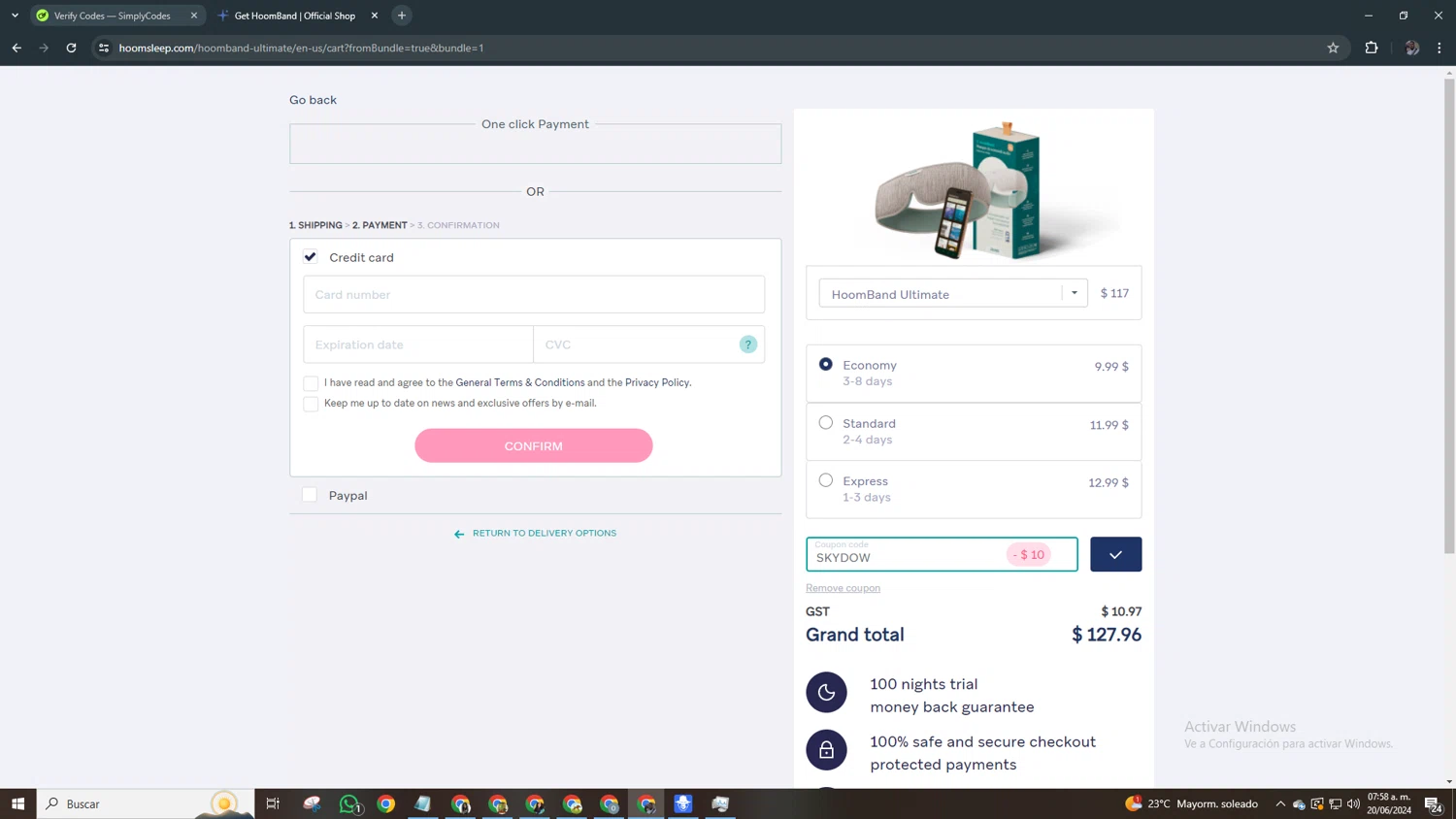Click the CVC help question mark icon

748,344
